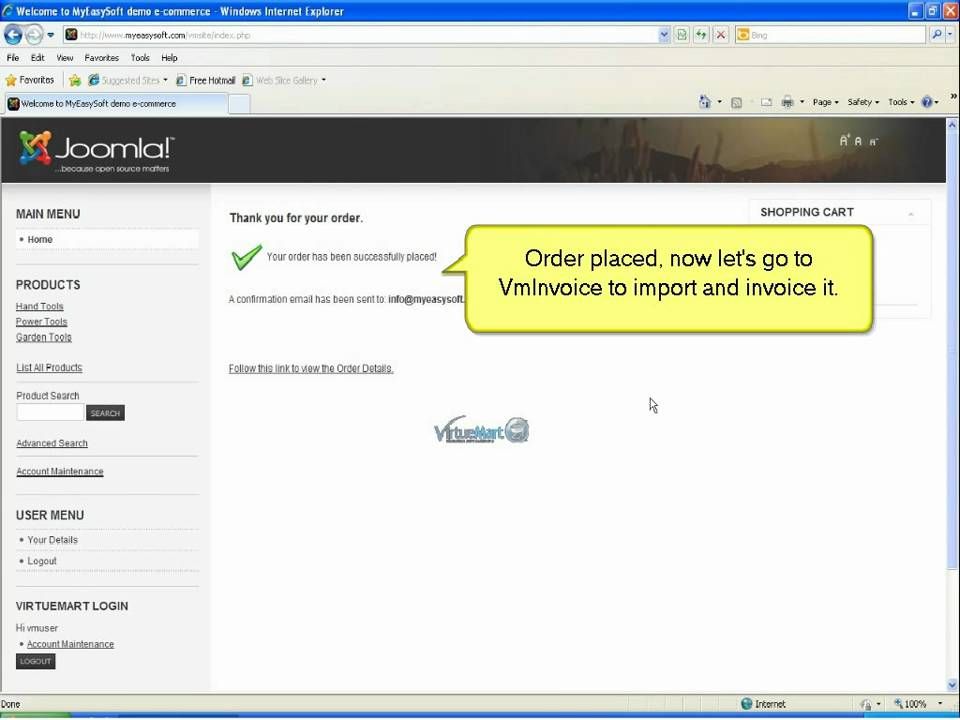Decrease font size with A- icon

[874, 142]
